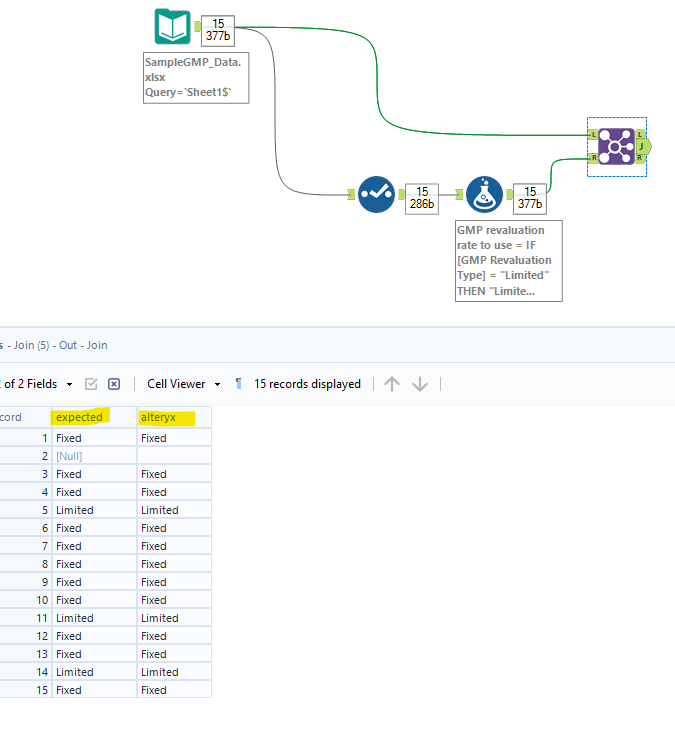675x729 pixels.
Task: Open the Formula tool flask icon
Action: [484, 194]
